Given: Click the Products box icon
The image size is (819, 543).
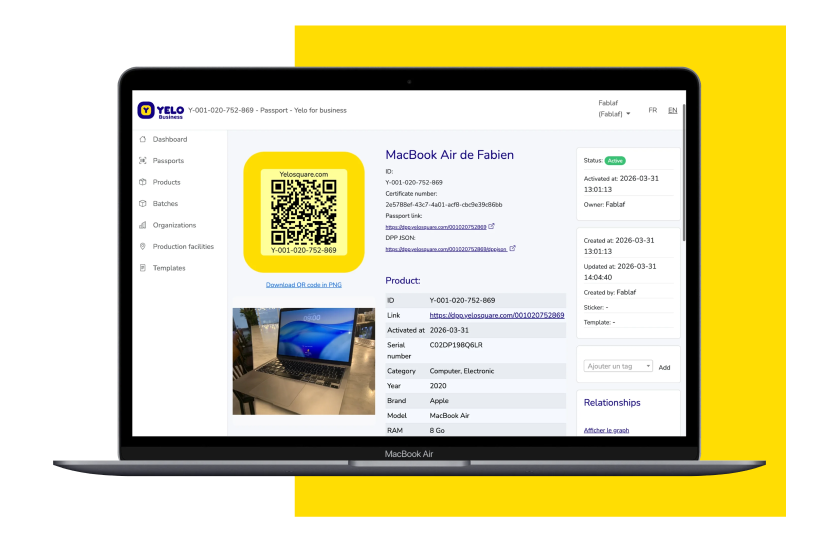Looking at the screenshot, I should pyautogui.click(x=143, y=182).
